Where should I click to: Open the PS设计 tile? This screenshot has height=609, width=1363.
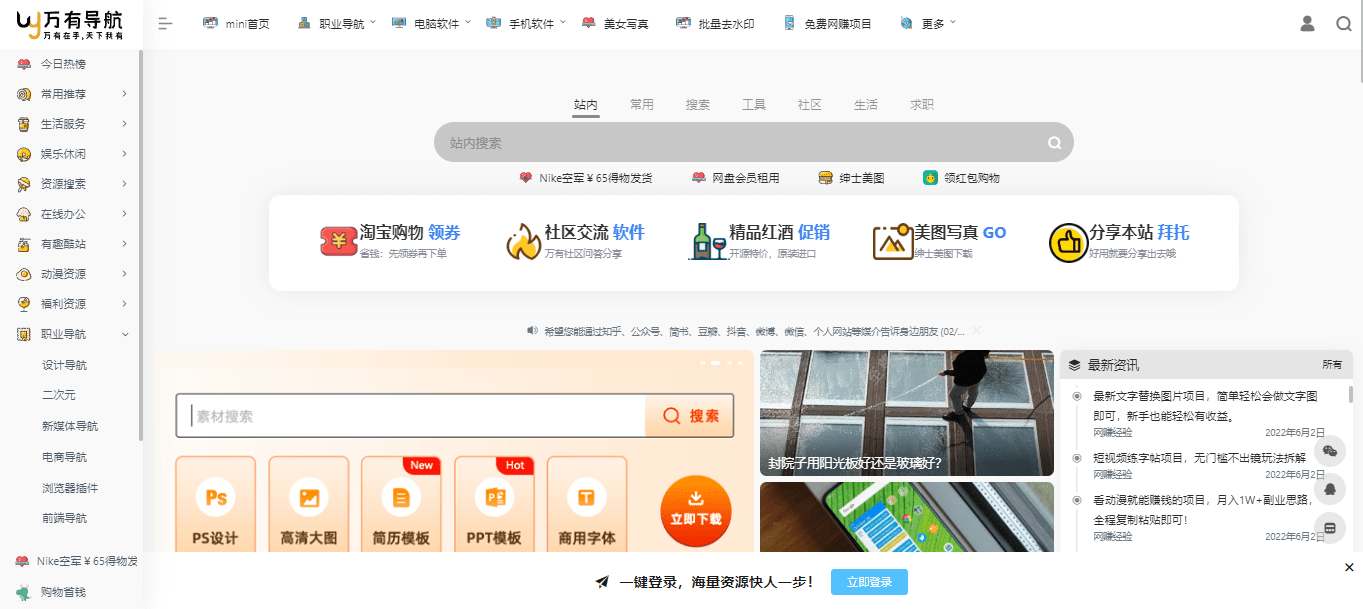(215, 506)
